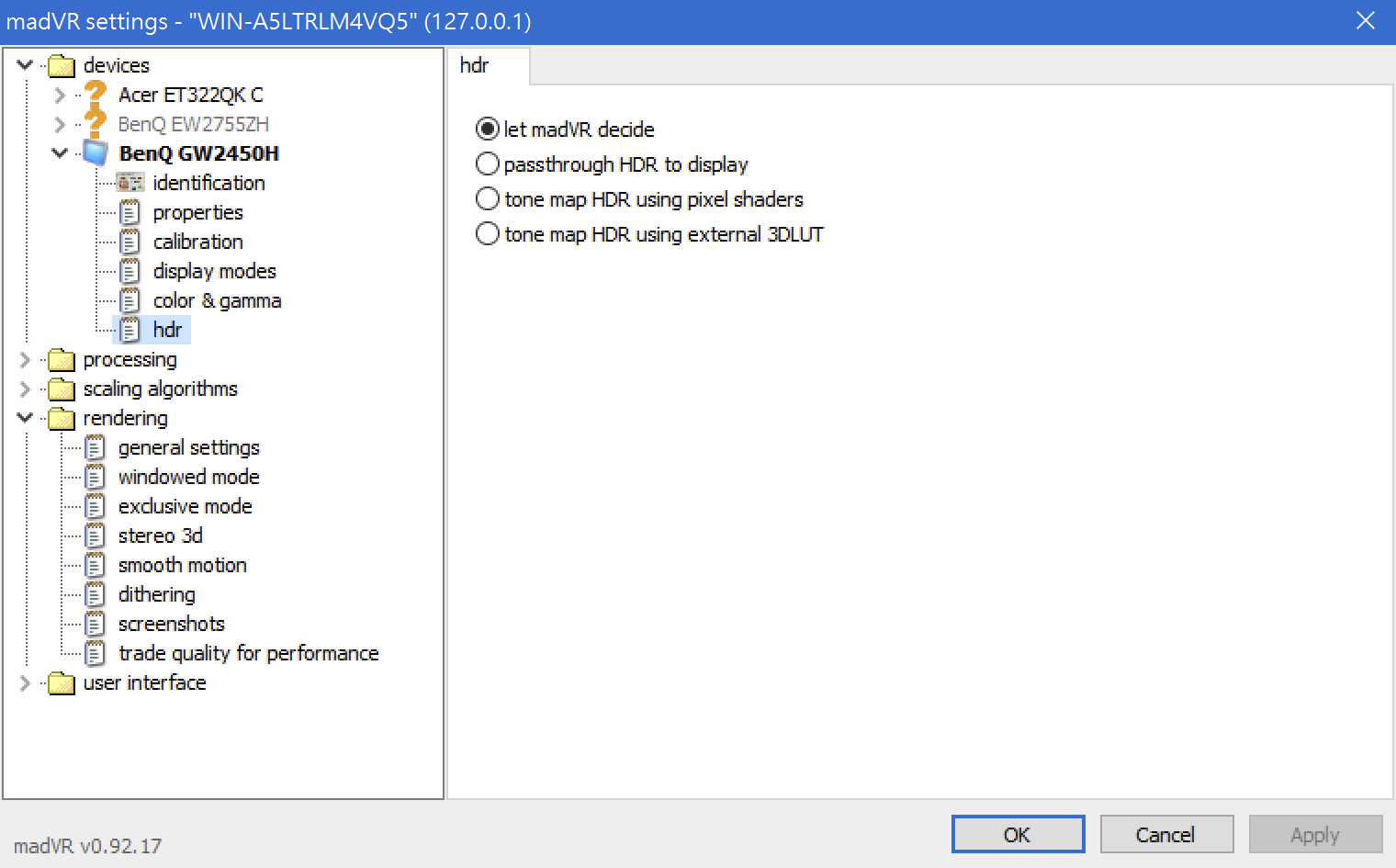Open the 'color & gamma' settings page
1396x868 pixels.
click(x=217, y=300)
